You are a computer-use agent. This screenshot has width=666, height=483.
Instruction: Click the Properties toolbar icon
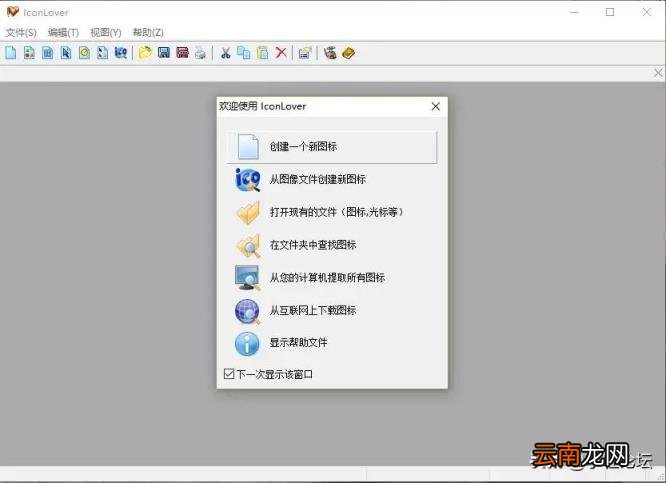(x=305, y=53)
